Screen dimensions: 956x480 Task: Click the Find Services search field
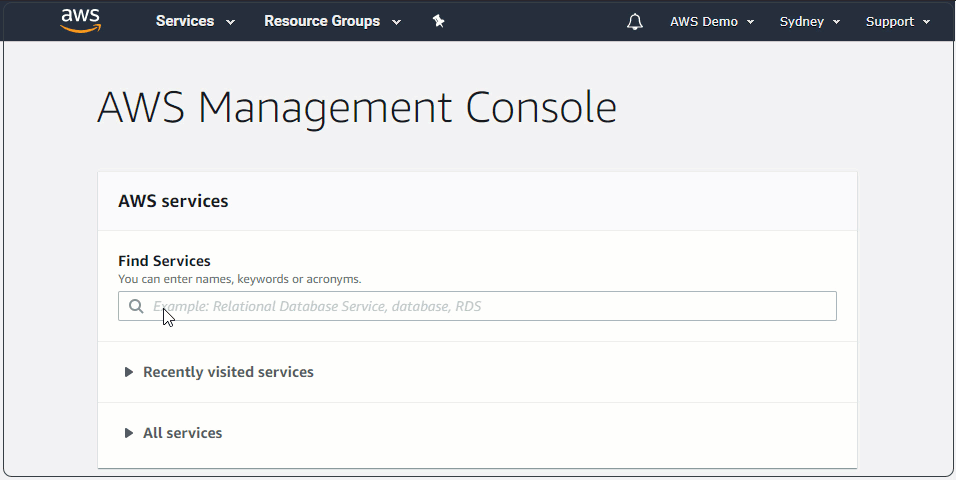477,306
